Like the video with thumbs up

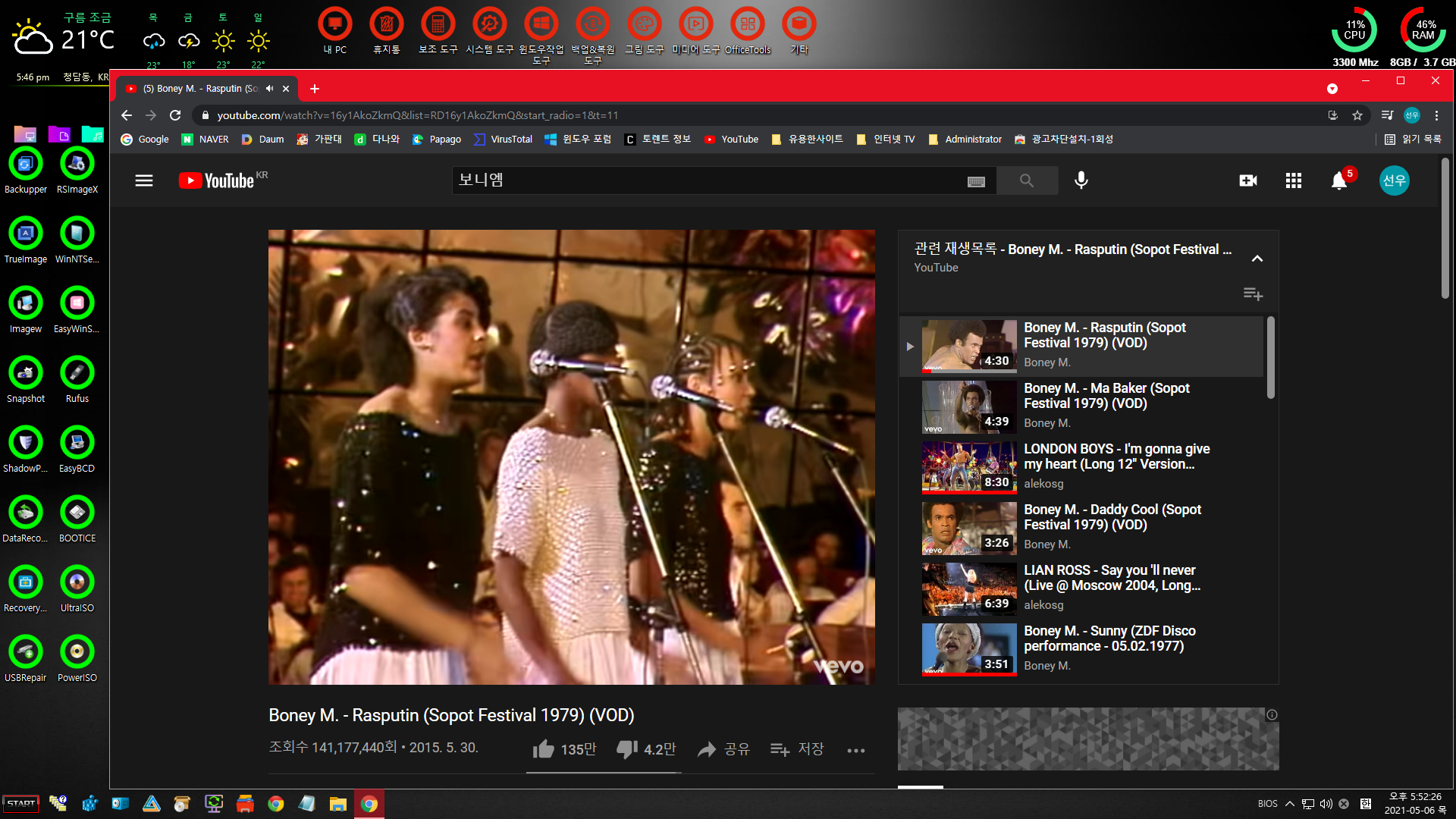coord(564,749)
